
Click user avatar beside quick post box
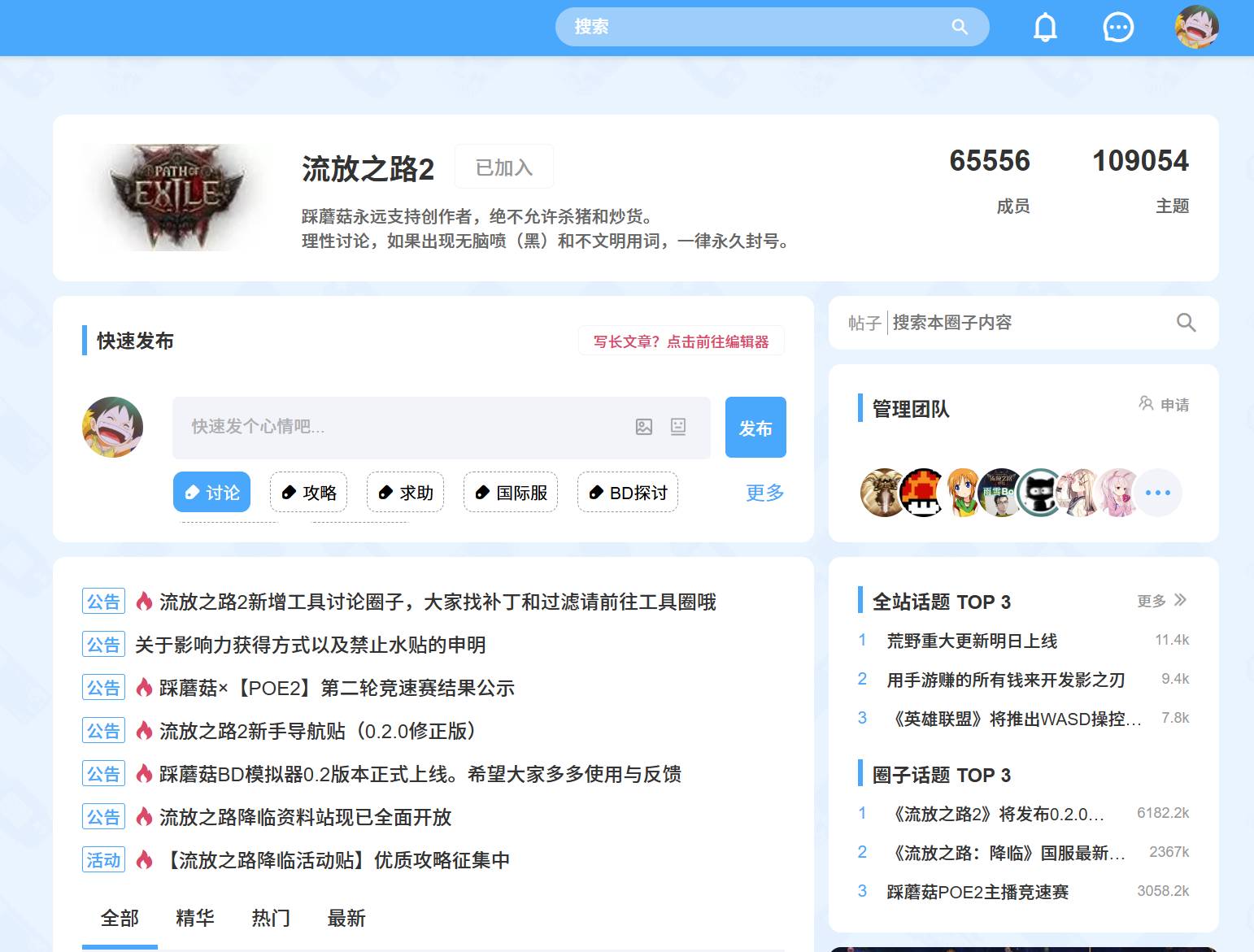point(112,427)
